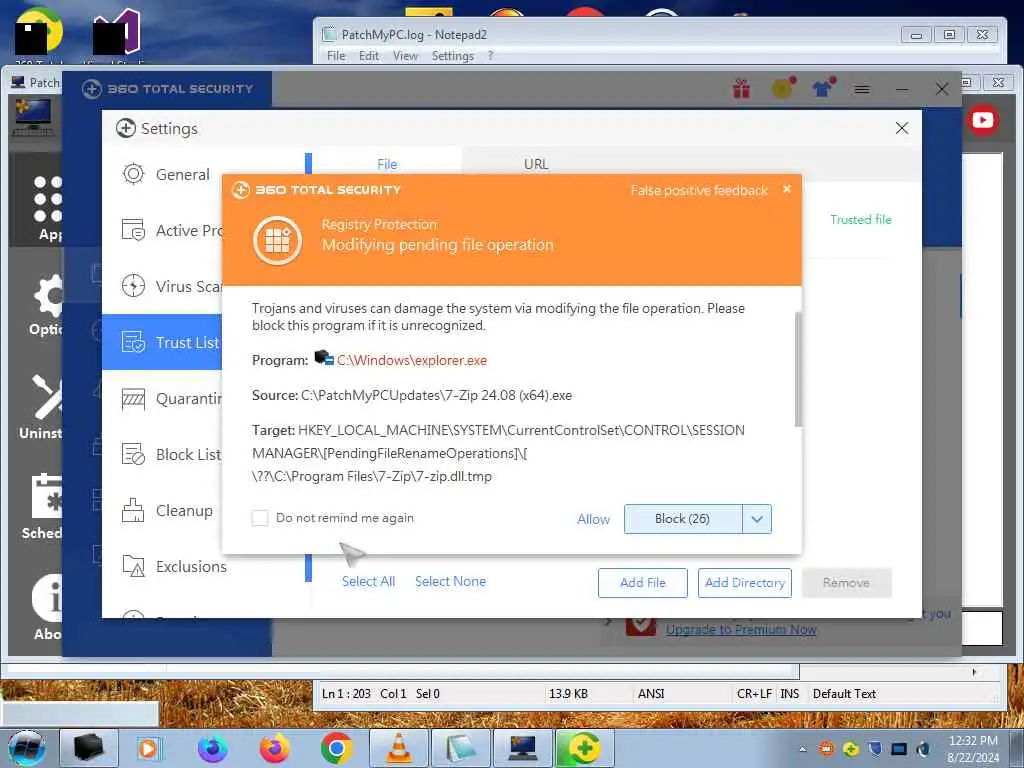
Task: Click Add File button
Action: pyautogui.click(x=643, y=583)
